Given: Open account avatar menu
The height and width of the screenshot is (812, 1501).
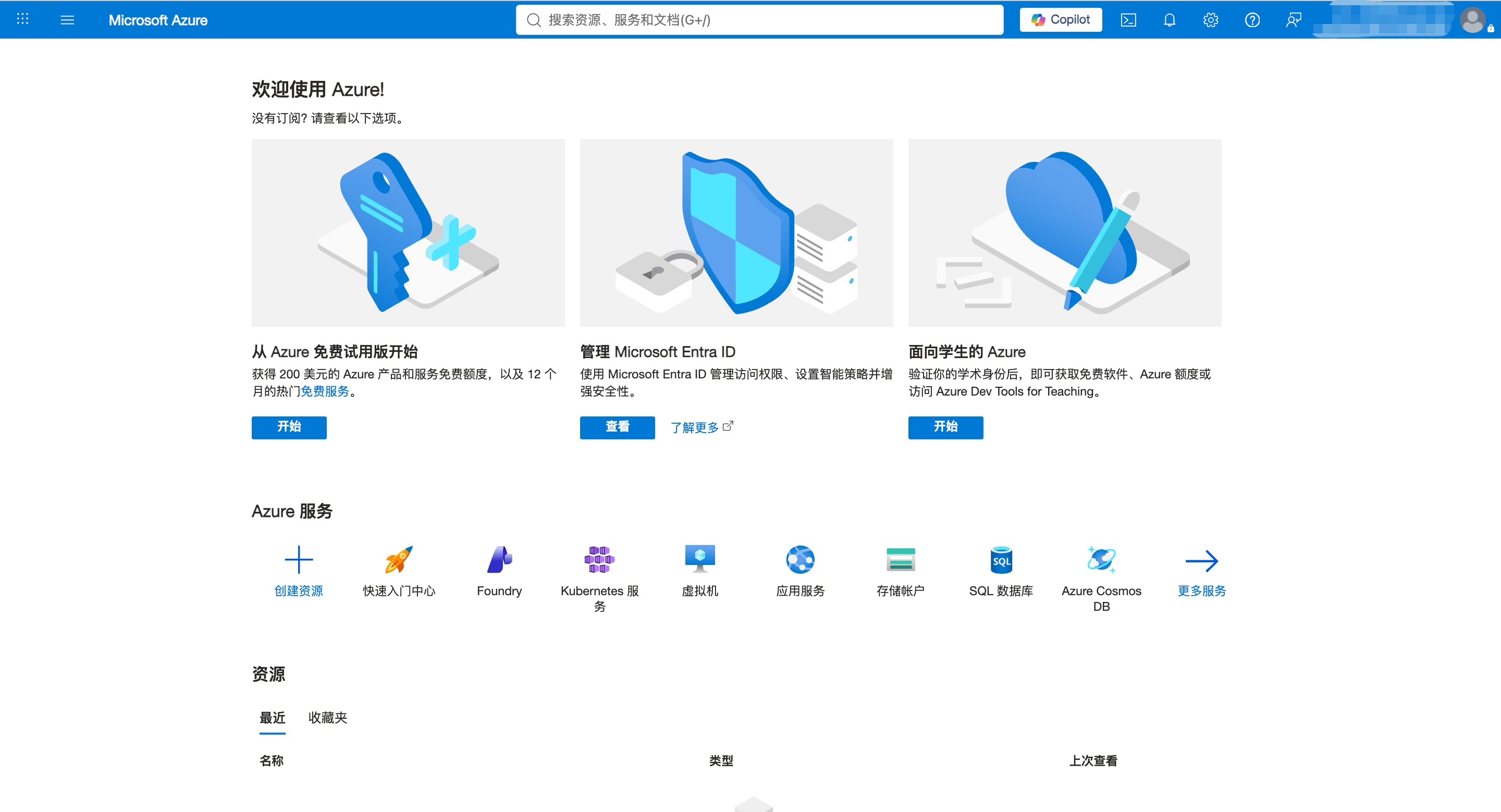Looking at the screenshot, I should (x=1472, y=20).
